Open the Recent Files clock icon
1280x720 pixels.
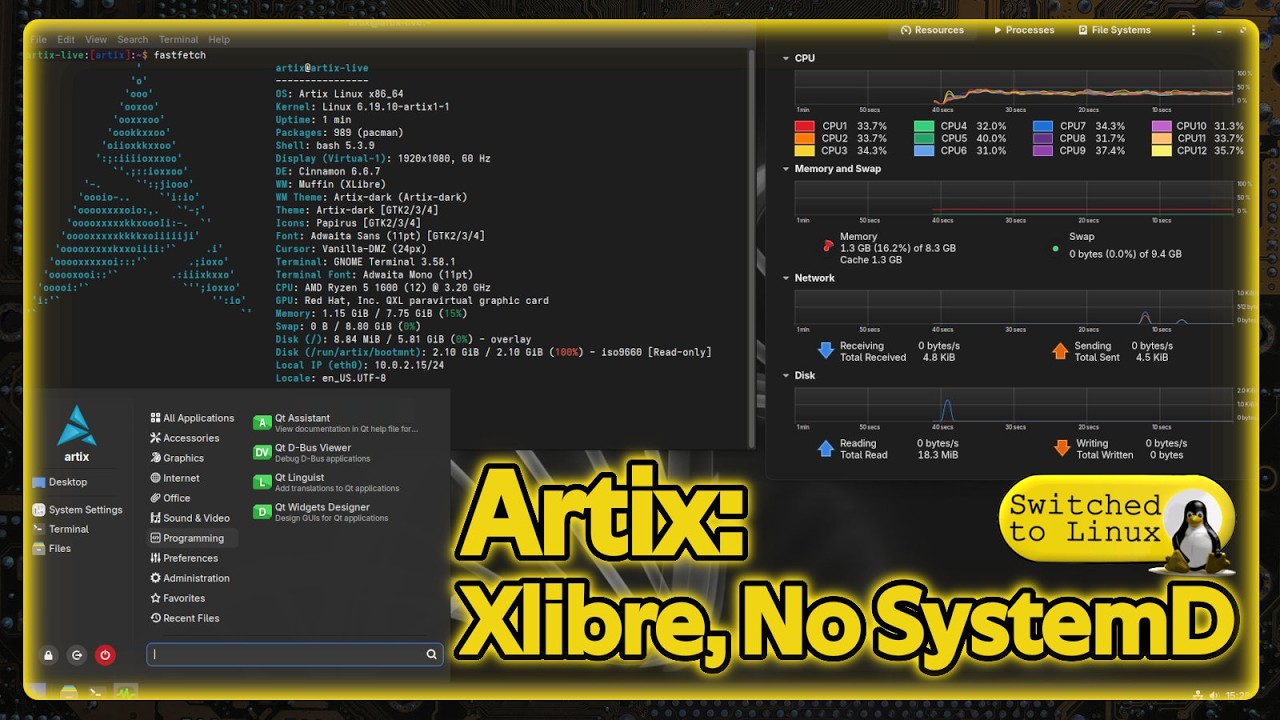click(x=155, y=618)
